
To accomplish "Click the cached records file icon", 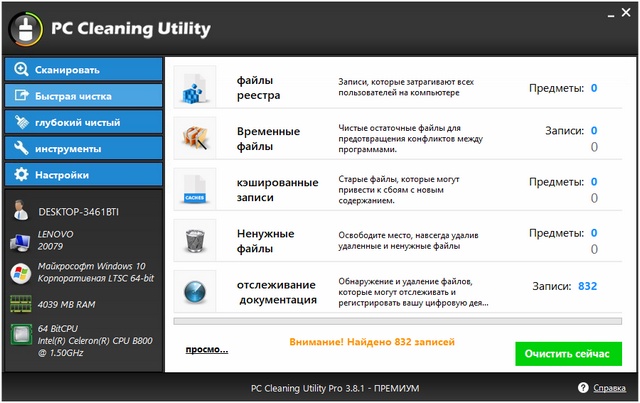I will pos(194,189).
